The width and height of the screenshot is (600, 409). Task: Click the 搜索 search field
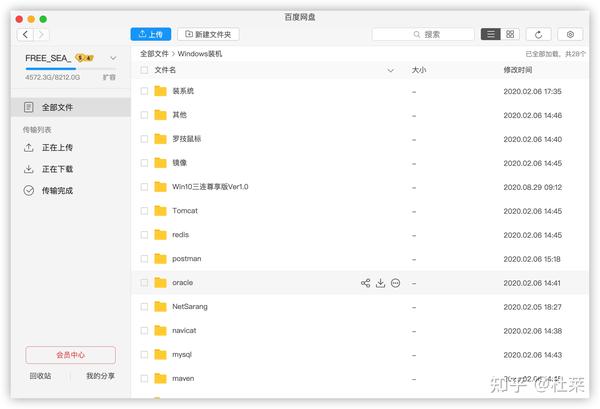click(423, 34)
